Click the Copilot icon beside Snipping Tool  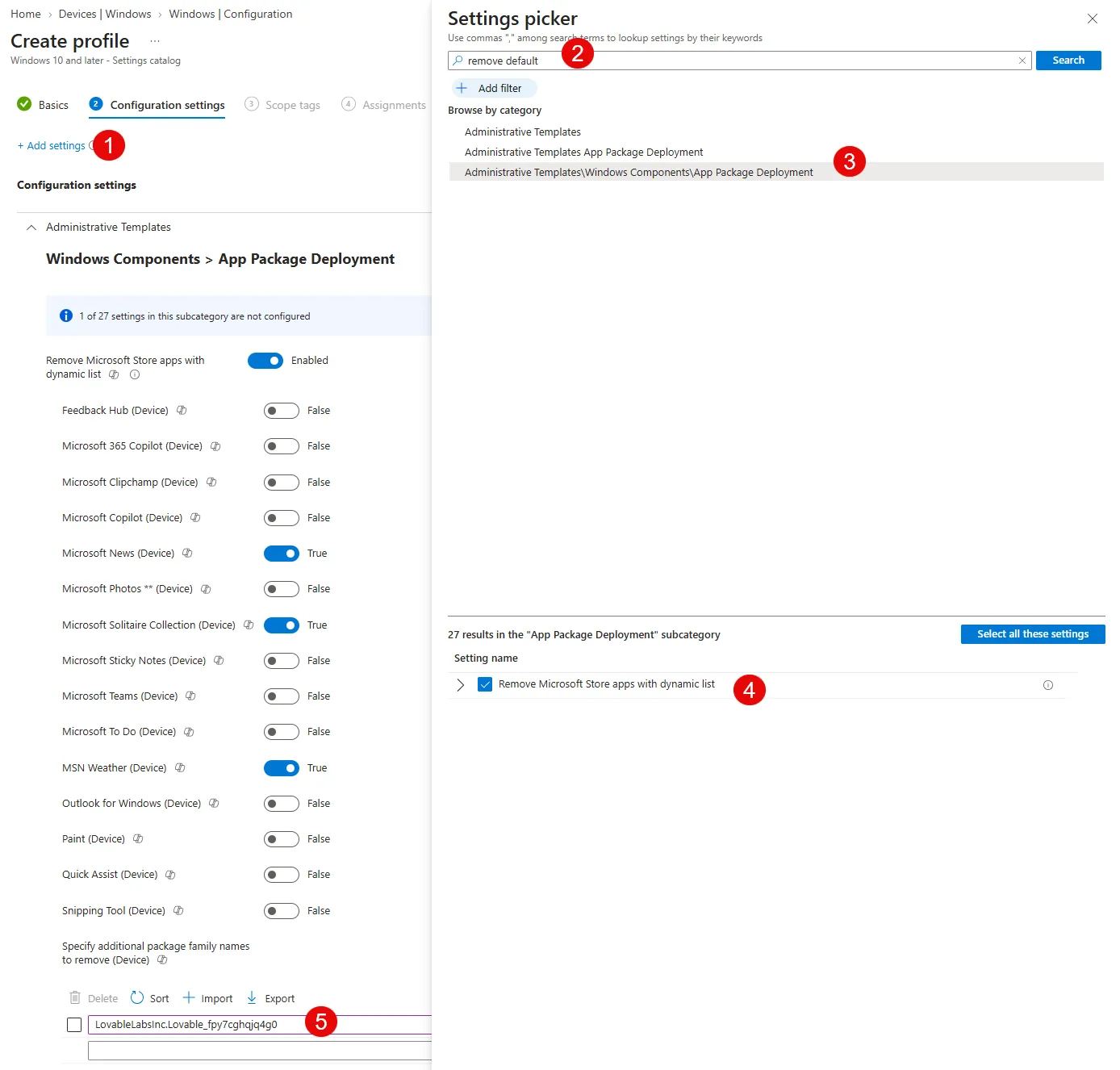point(178,911)
